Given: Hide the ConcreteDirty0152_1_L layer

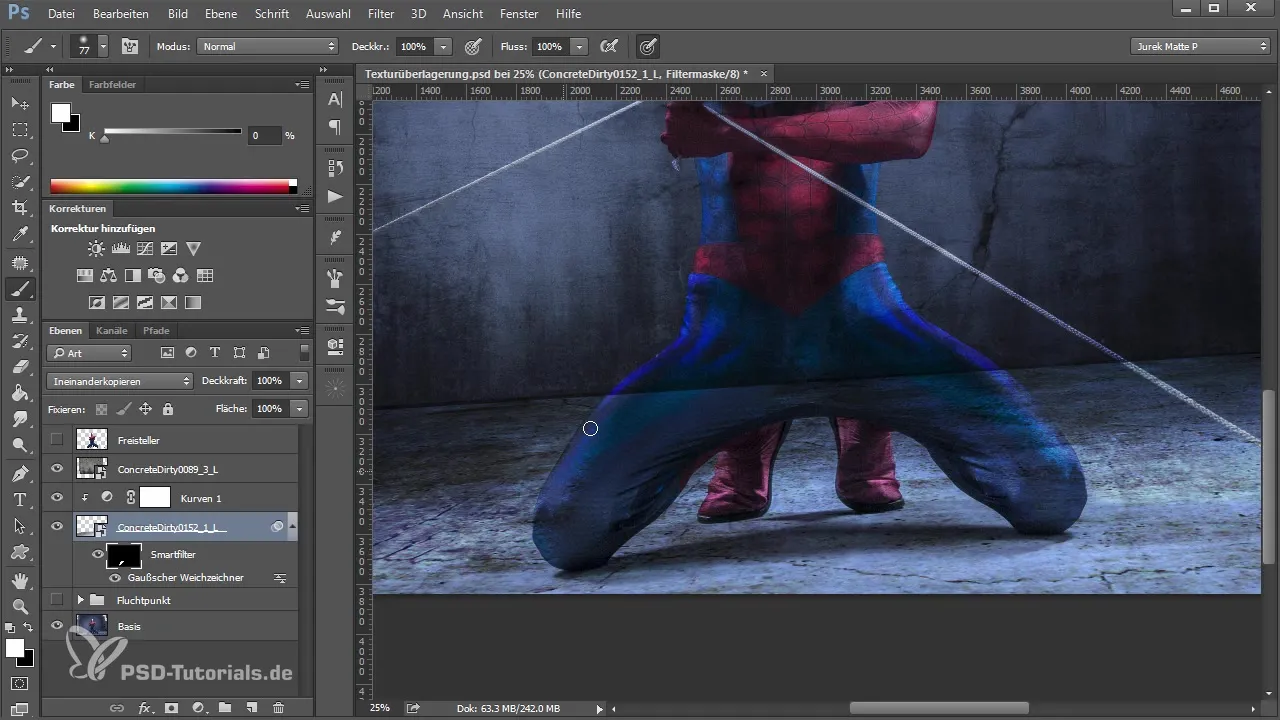Looking at the screenshot, I should [56, 526].
